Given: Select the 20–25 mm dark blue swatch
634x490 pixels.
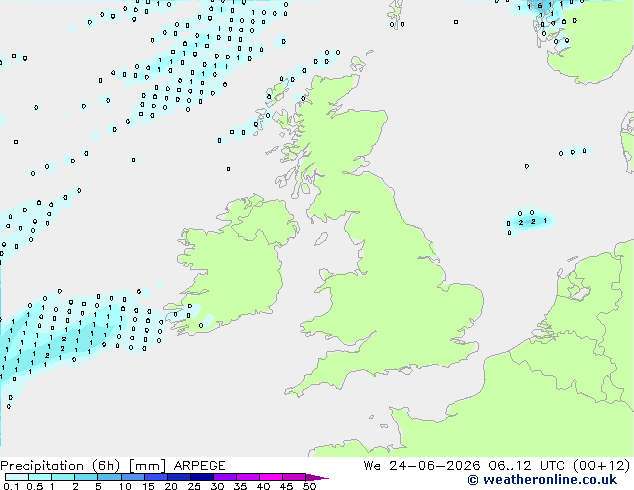Looking at the screenshot, I should (x=179, y=477).
